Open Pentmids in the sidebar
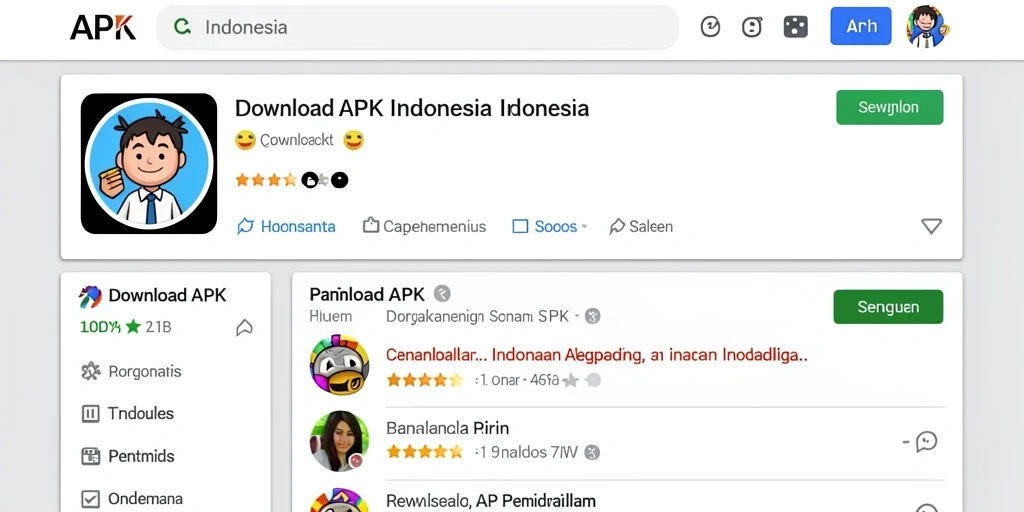 pos(127,456)
